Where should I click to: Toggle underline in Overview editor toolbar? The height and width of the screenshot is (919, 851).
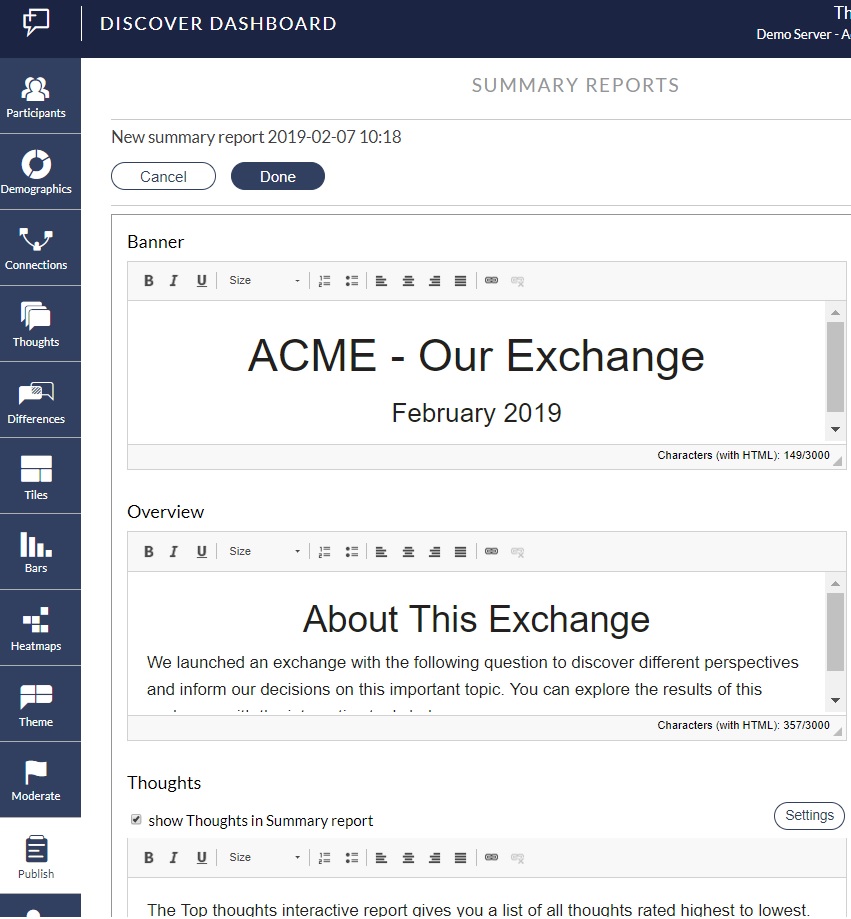tap(202, 552)
